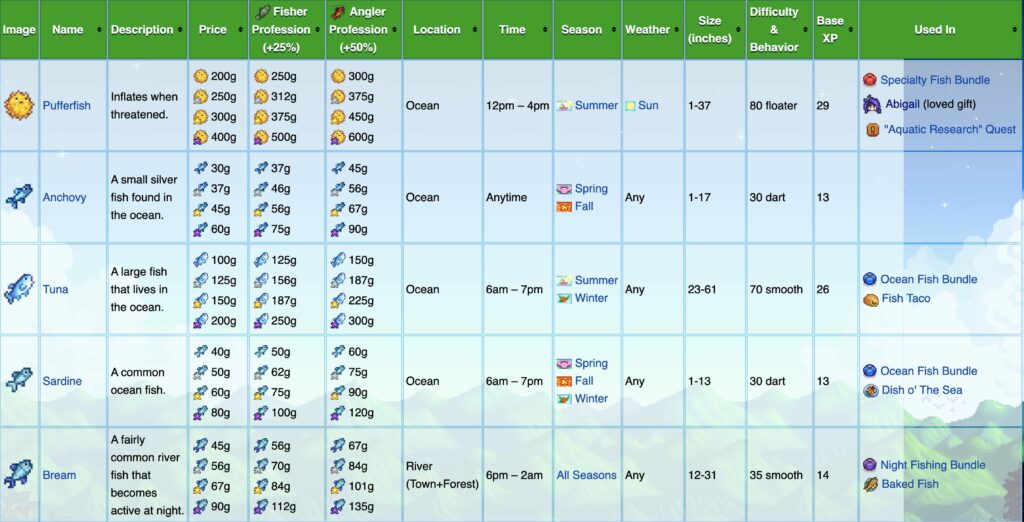The width and height of the screenshot is (1024, 522).
Task: Open the Pufferfish page link
Action: (x=67, y=105)
